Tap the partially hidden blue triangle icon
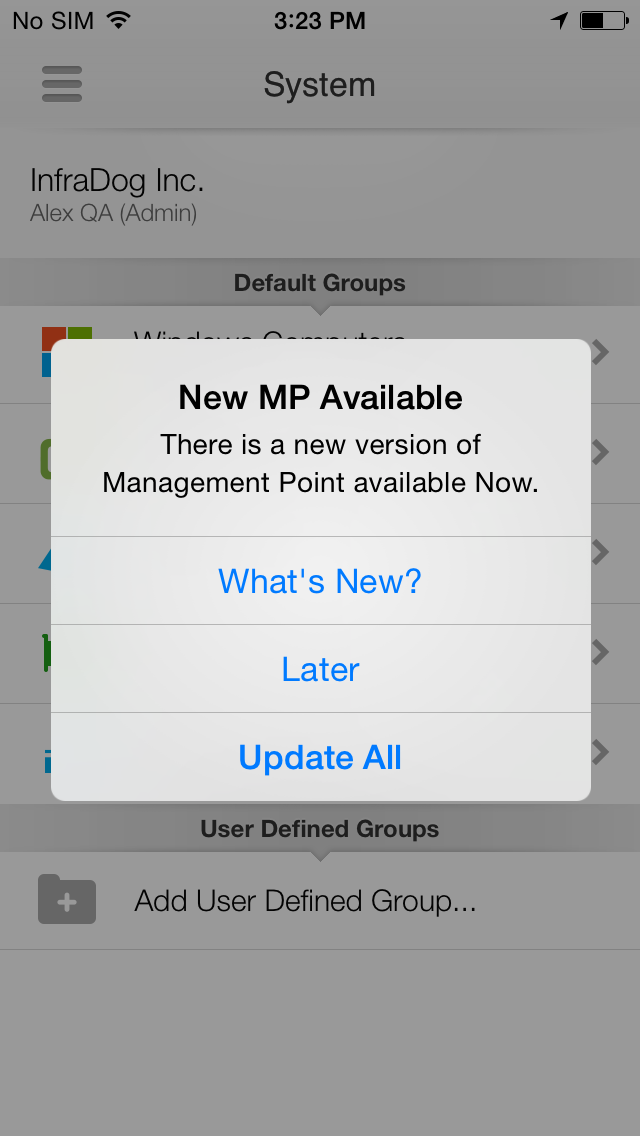 tap(44, 559)
